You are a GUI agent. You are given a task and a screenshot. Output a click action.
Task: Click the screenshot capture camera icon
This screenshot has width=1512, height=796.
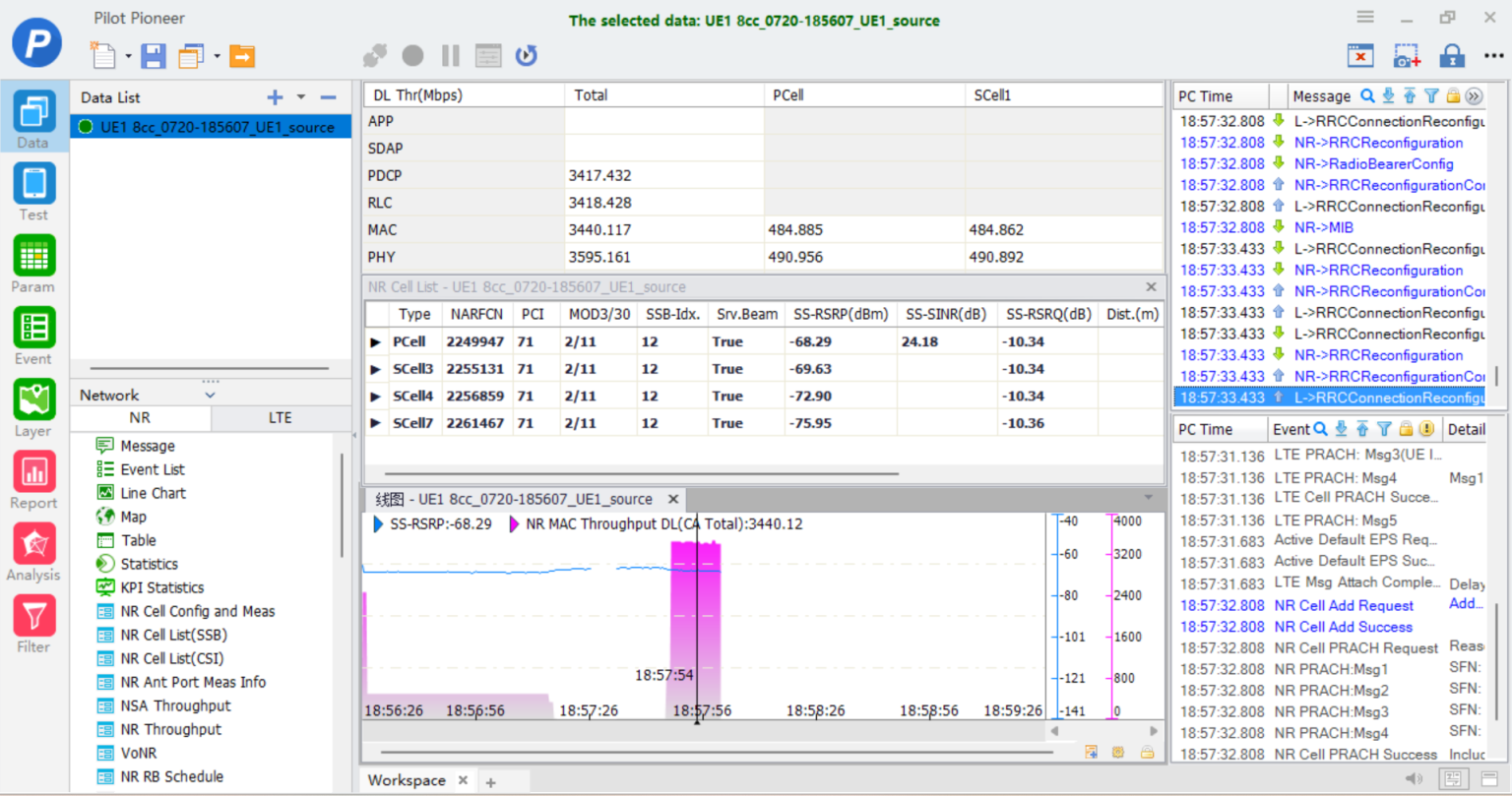tap(1407, 56)
